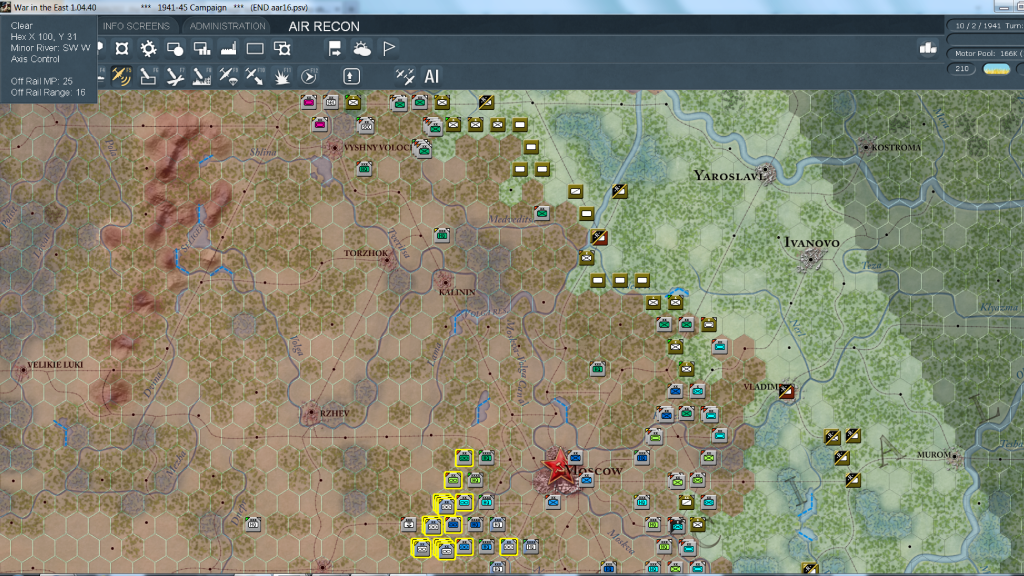Click the blue and yellow weather indicator
Image resolution: width=1024 pixels, height=576 pixels.
pyautogui.click(x=996, y=69)
